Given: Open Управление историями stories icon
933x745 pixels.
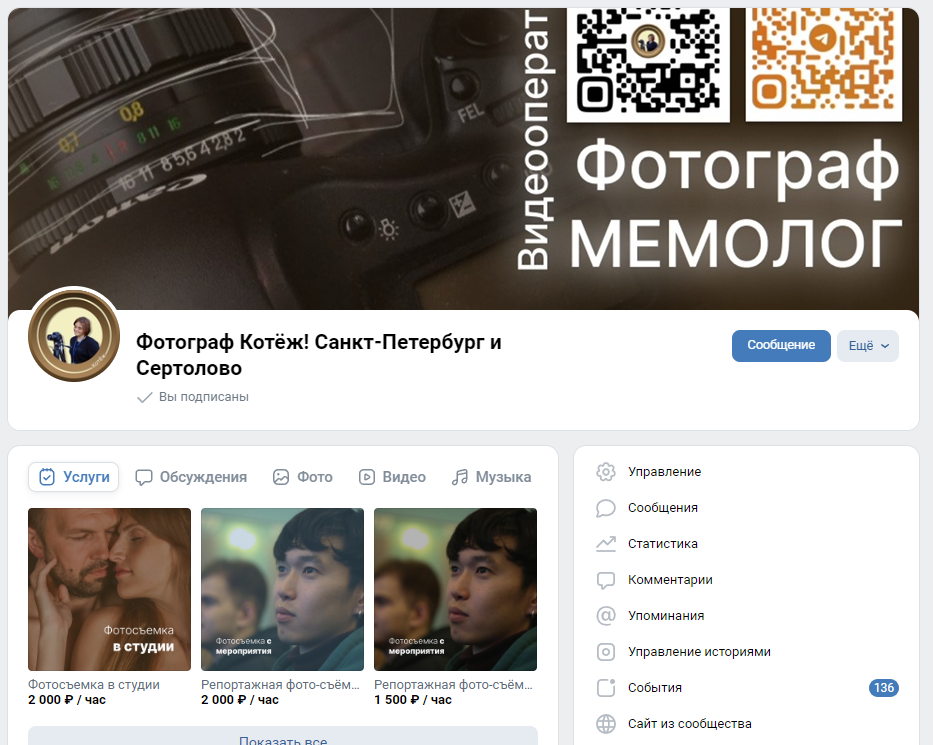Looking at the screenshot, I should click(x=605, y=651).
